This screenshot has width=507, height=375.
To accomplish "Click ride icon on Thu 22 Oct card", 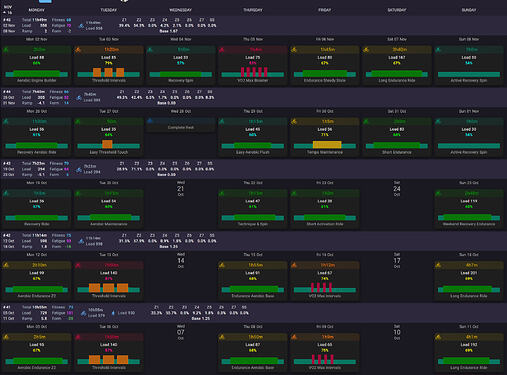I will pos(222,194).
